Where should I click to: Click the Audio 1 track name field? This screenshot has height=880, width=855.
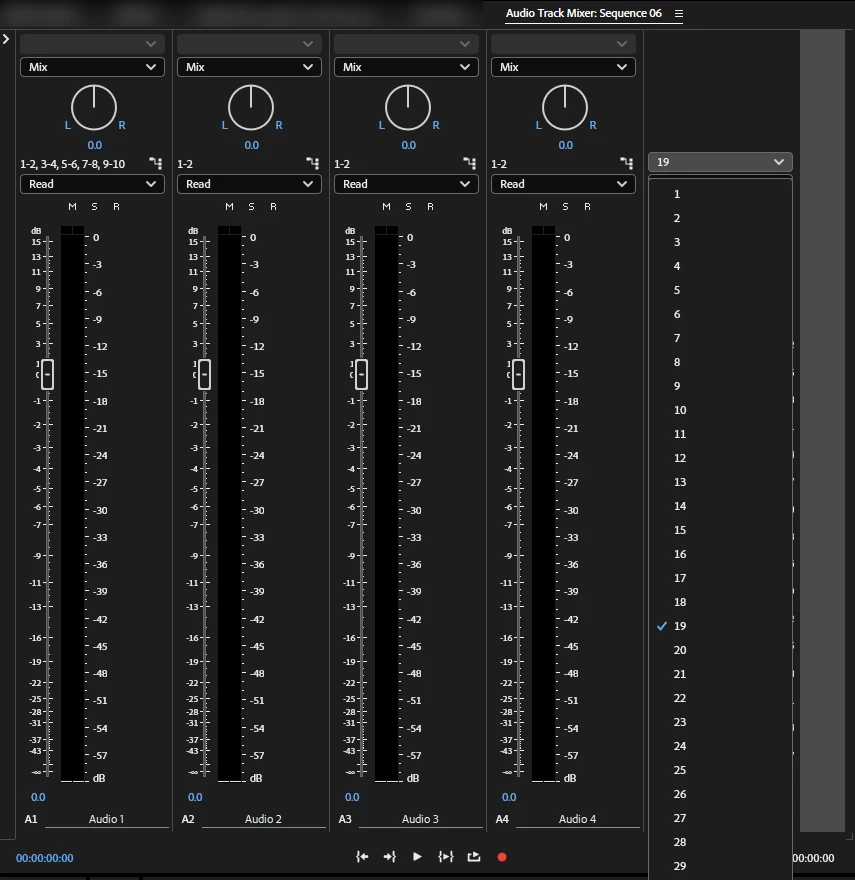click(x=107, y=819)
